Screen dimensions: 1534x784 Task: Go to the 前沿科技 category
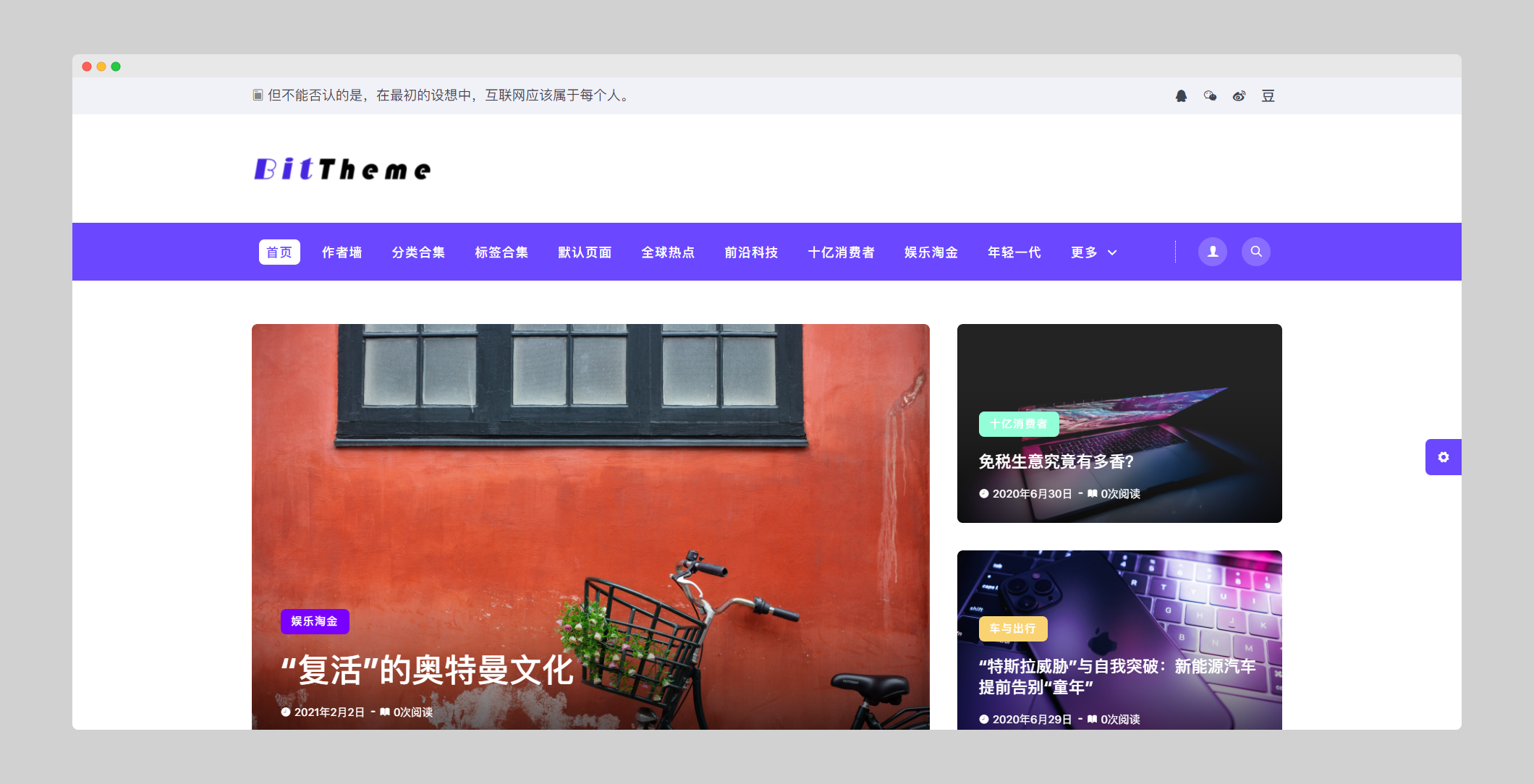click(751, 252)
